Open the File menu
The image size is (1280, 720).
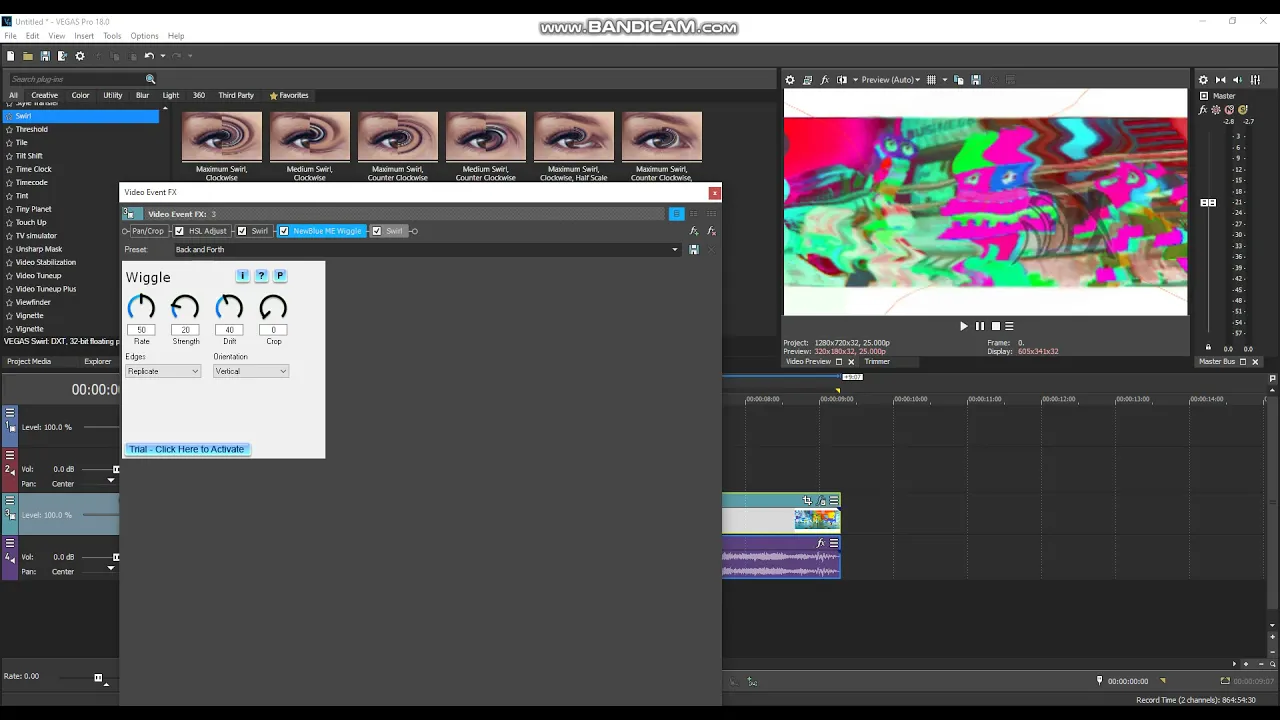(x=10, y=36)
